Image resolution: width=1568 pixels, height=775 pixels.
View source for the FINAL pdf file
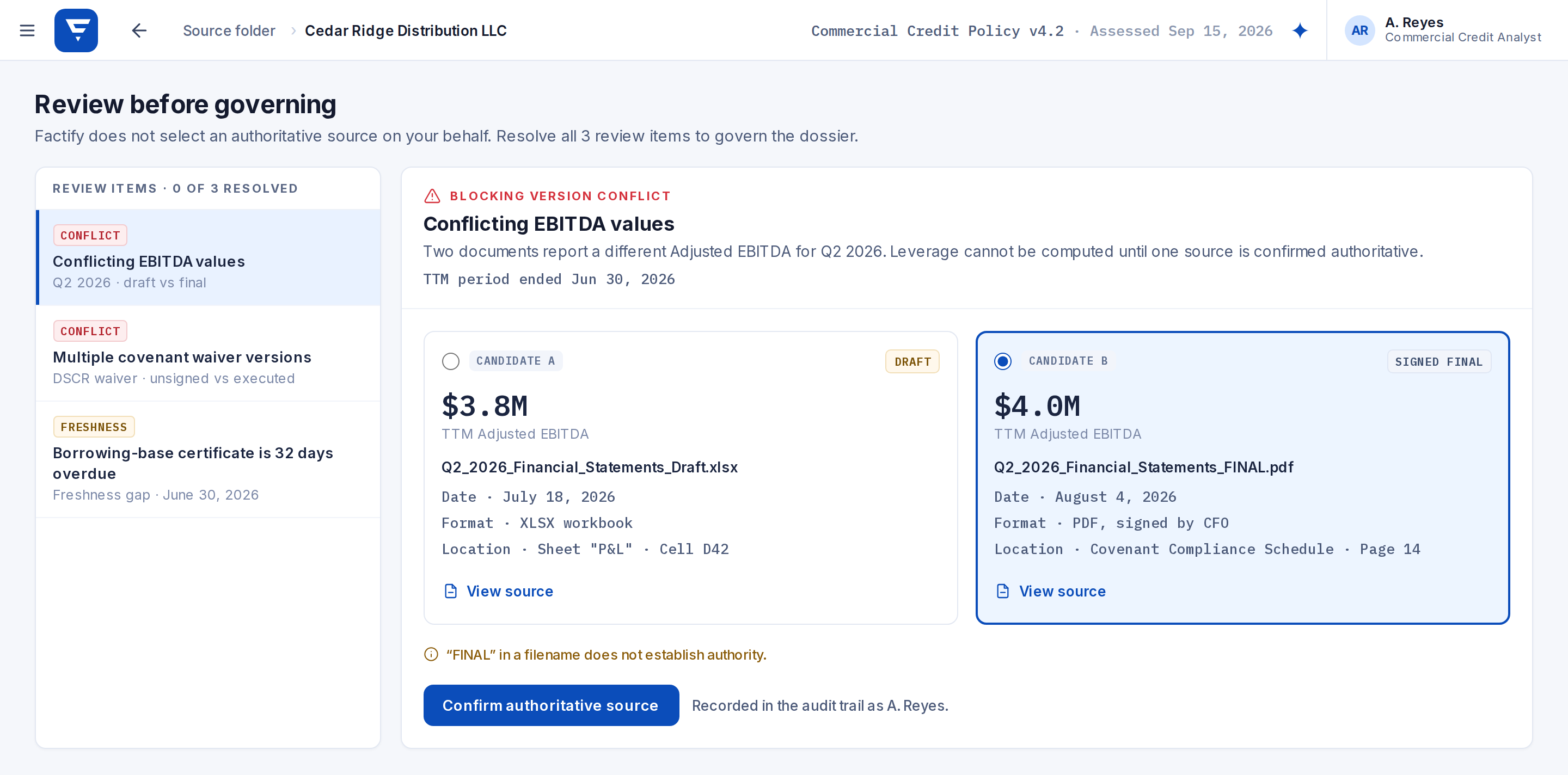click(x=1050, y=591)
